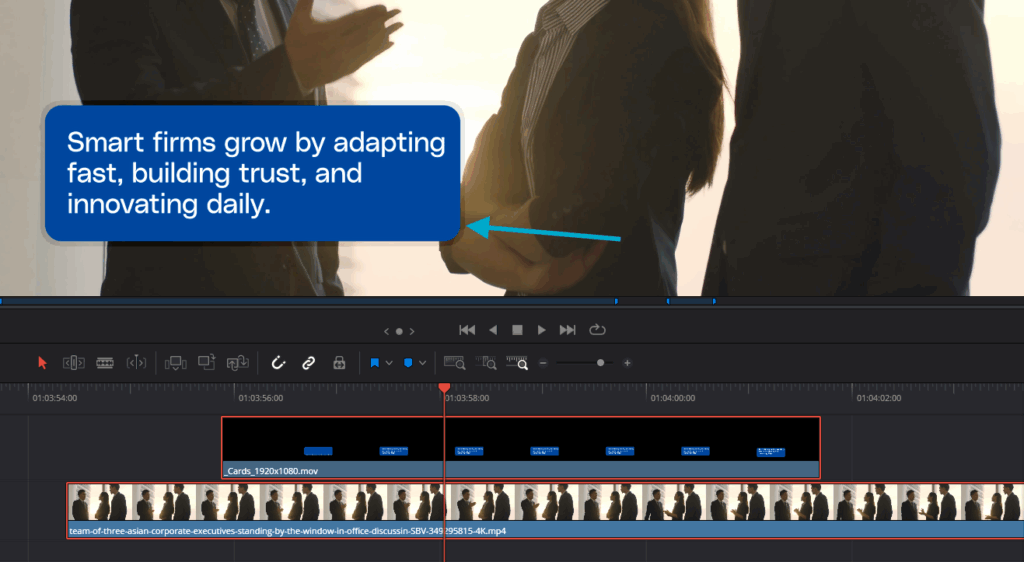Viewport: 1024px width, 562px height.
Task: Activate Trim Edit Mode tool
Action: [74, 363]
